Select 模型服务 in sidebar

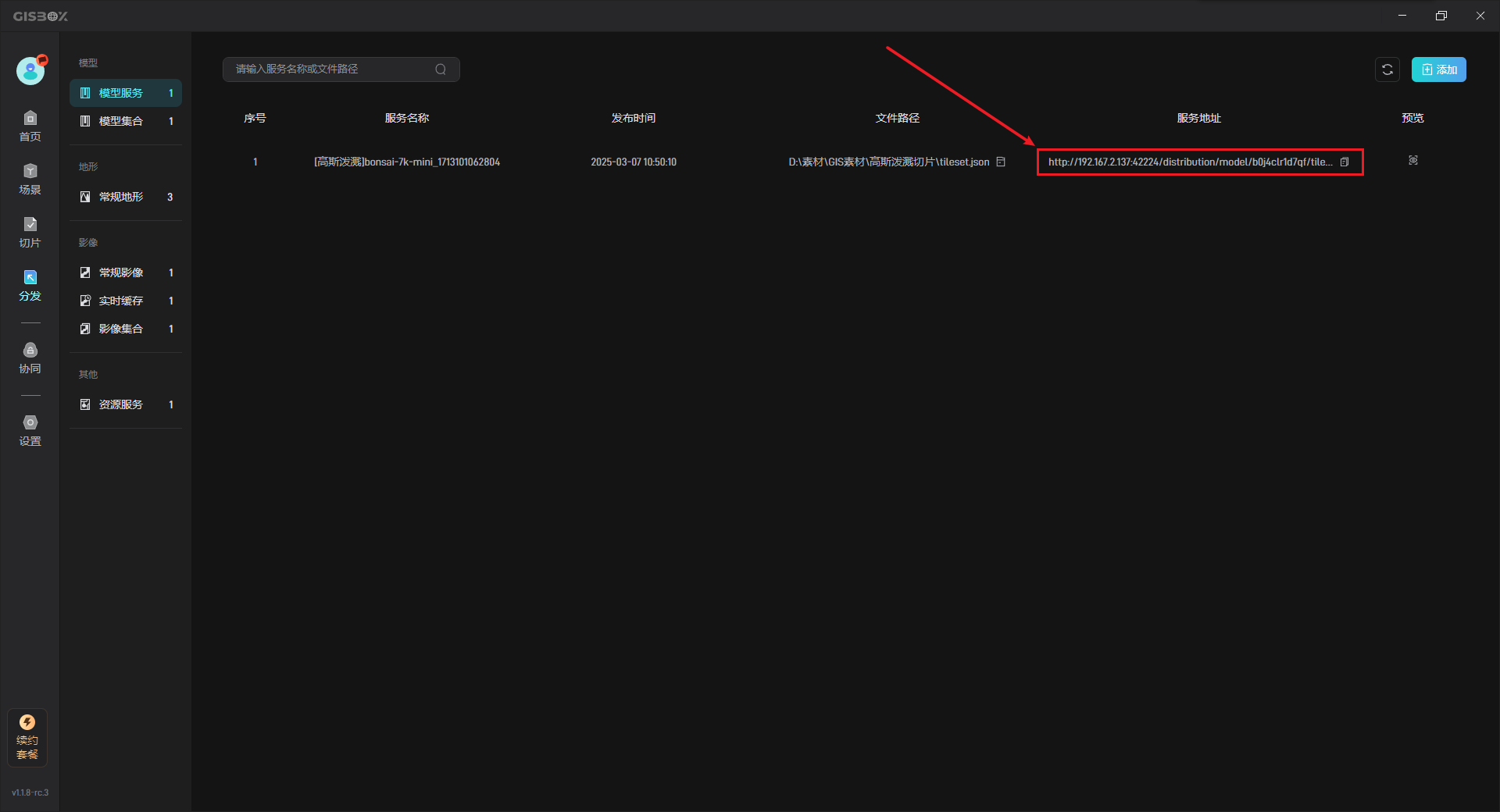pos(126,93)
